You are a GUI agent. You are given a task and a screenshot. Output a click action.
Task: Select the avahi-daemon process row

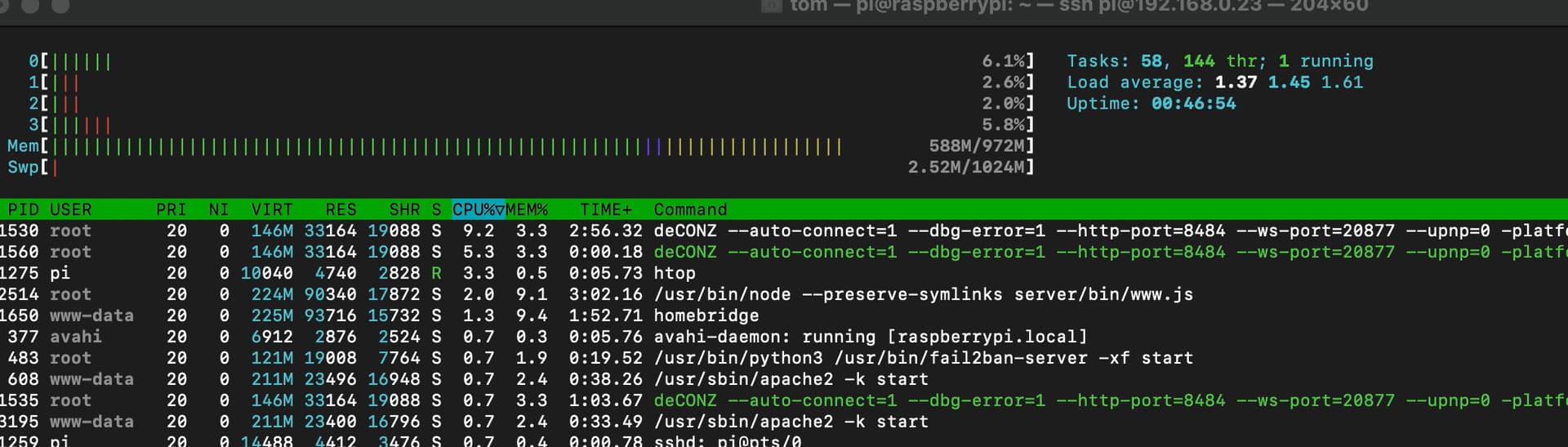click(x=870, y=337)
